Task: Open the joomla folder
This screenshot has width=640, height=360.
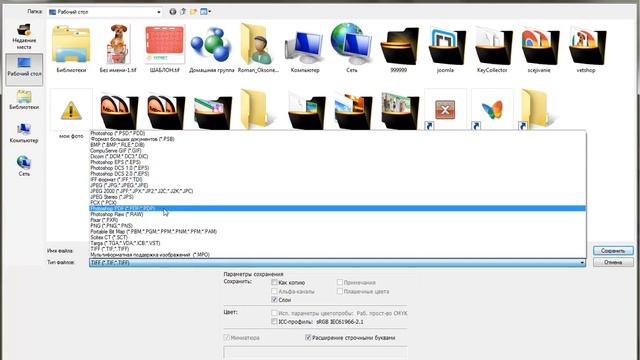Action: (x=445, y=49)
